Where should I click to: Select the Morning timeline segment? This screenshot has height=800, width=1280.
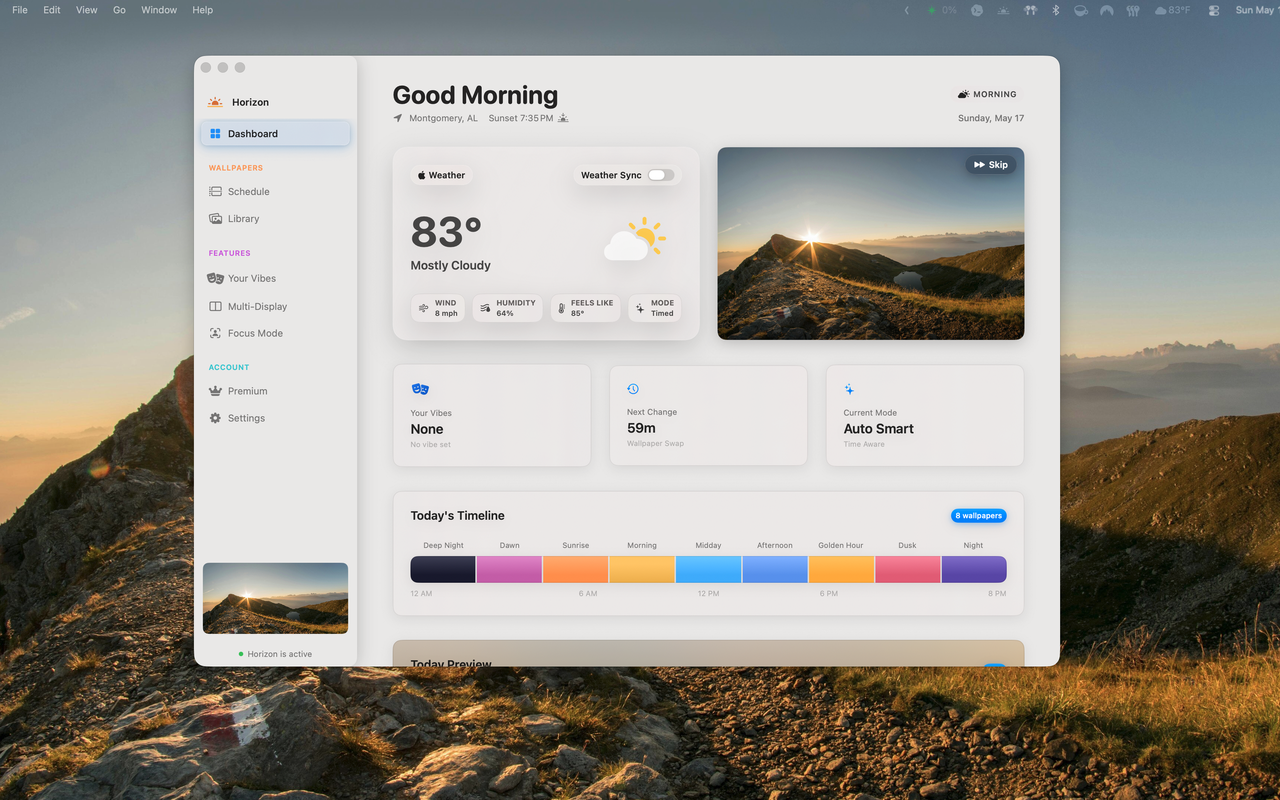[642, 569]
